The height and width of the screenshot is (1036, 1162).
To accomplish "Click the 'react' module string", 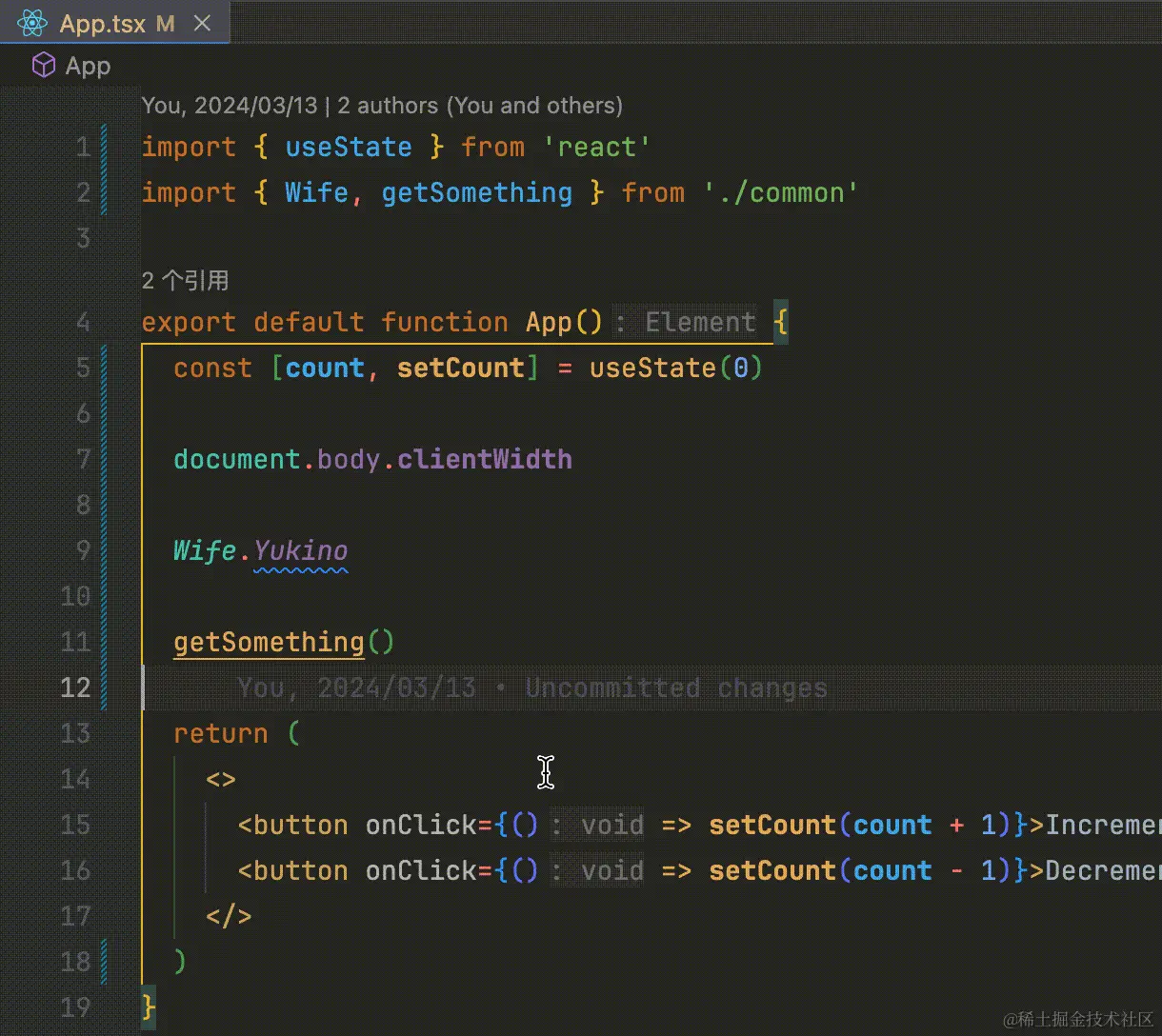I will pos(597,147).
